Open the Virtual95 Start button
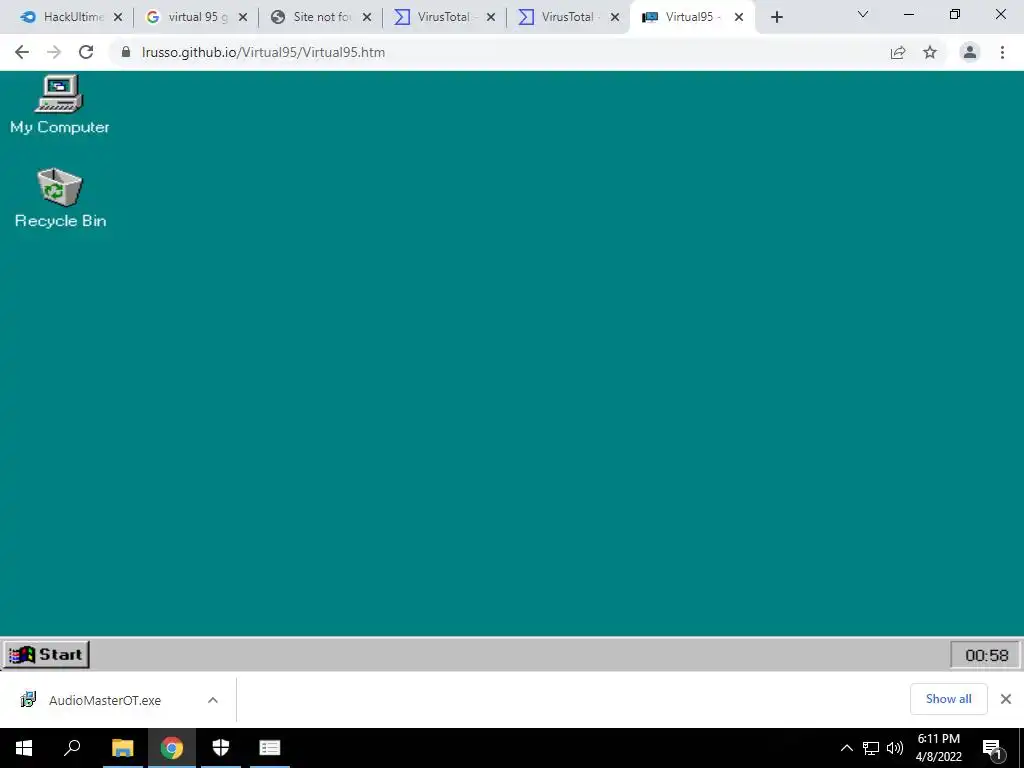Viewport: 1024px width, 768px height. (x=46, y=654)
